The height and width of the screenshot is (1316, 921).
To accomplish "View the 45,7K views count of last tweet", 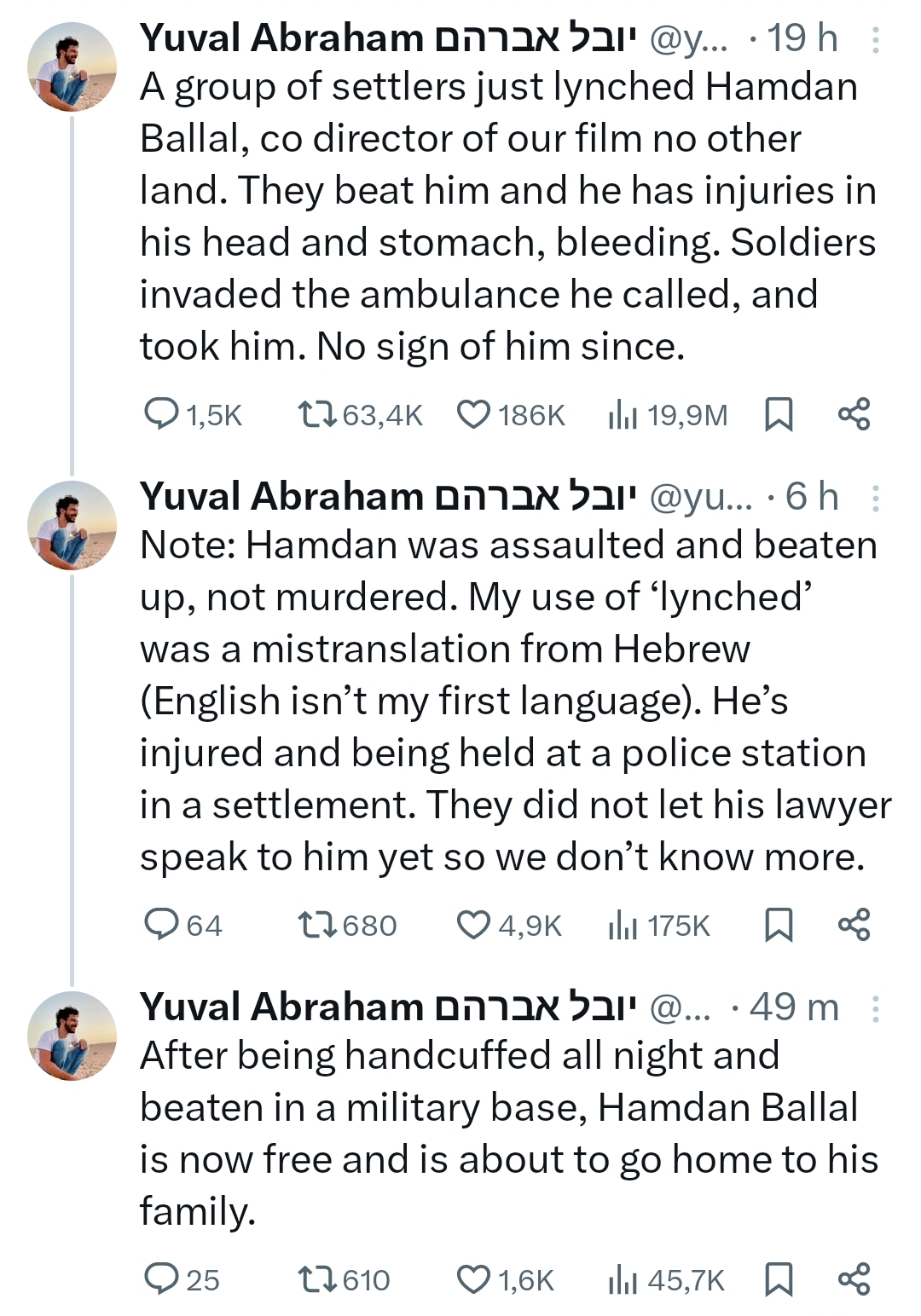I will coord(666,1279).
